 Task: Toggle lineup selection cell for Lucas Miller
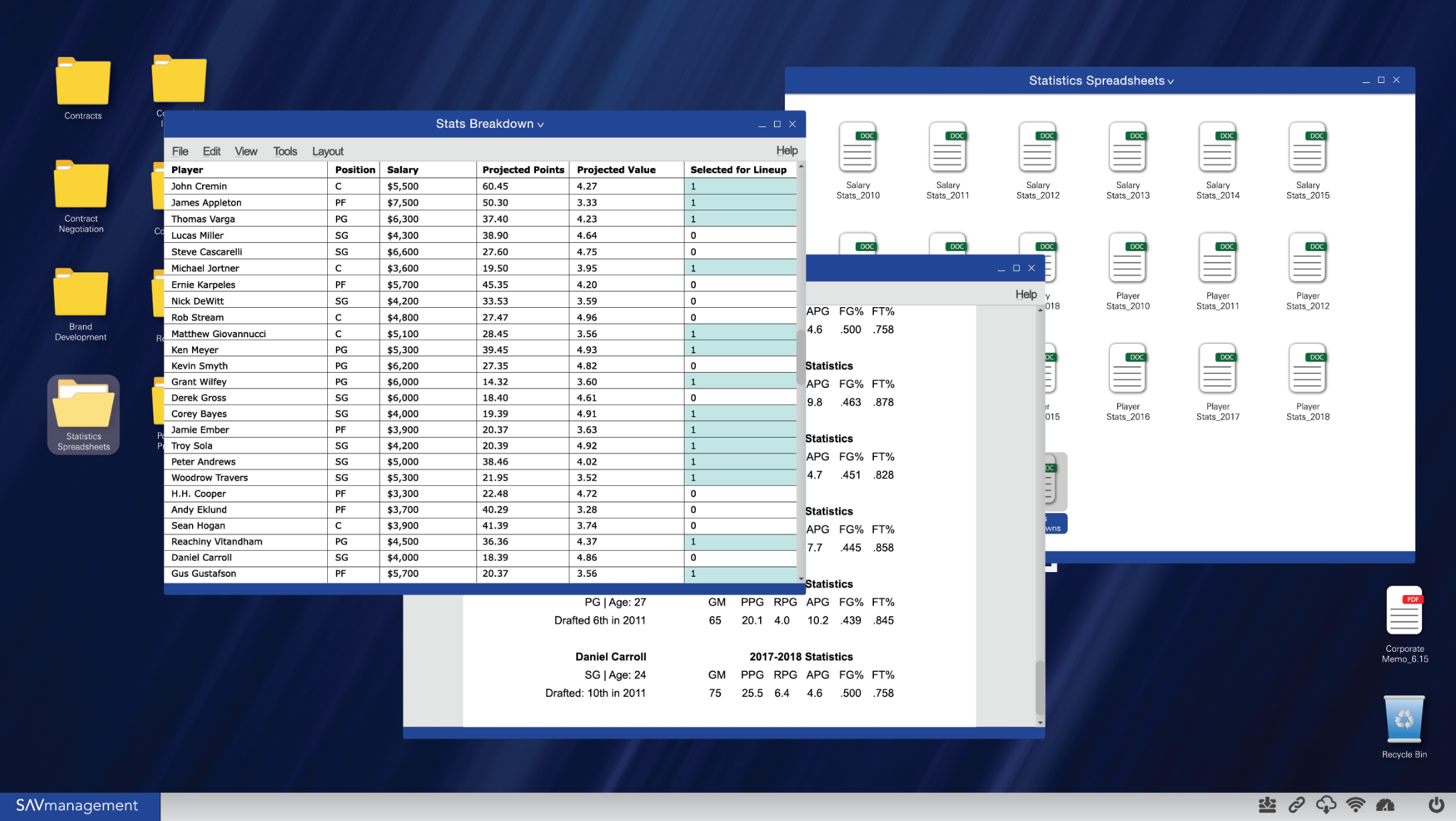point(740,236)
